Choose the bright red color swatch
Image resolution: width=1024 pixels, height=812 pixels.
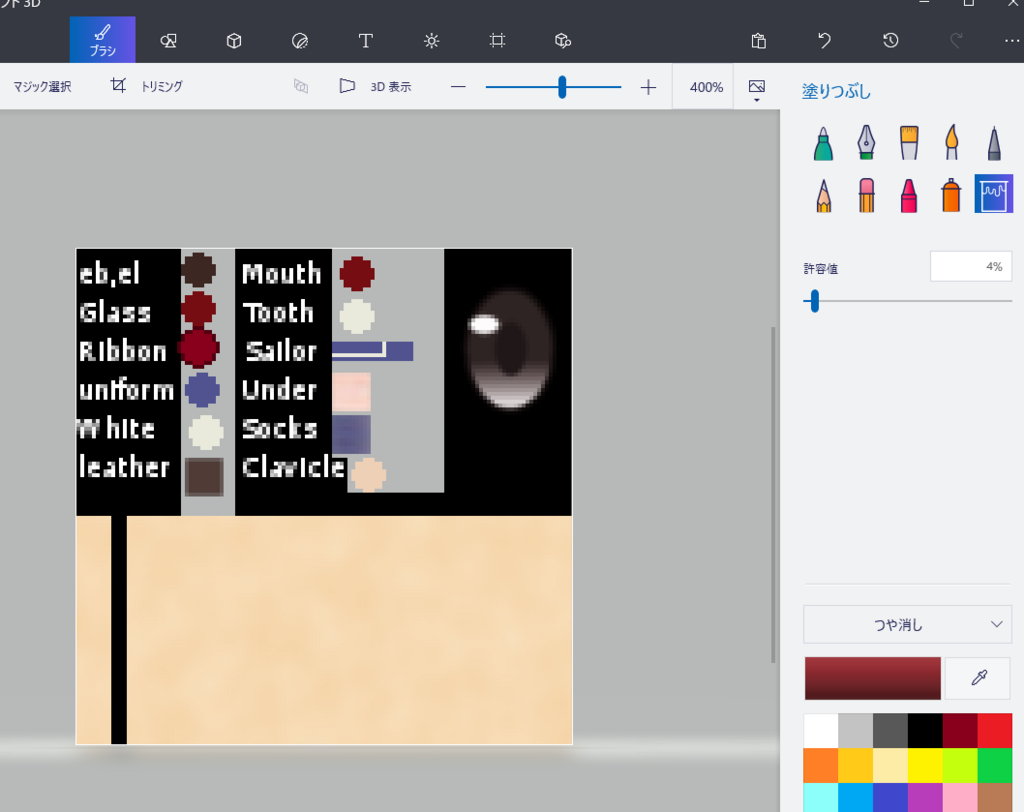[995, 730]
